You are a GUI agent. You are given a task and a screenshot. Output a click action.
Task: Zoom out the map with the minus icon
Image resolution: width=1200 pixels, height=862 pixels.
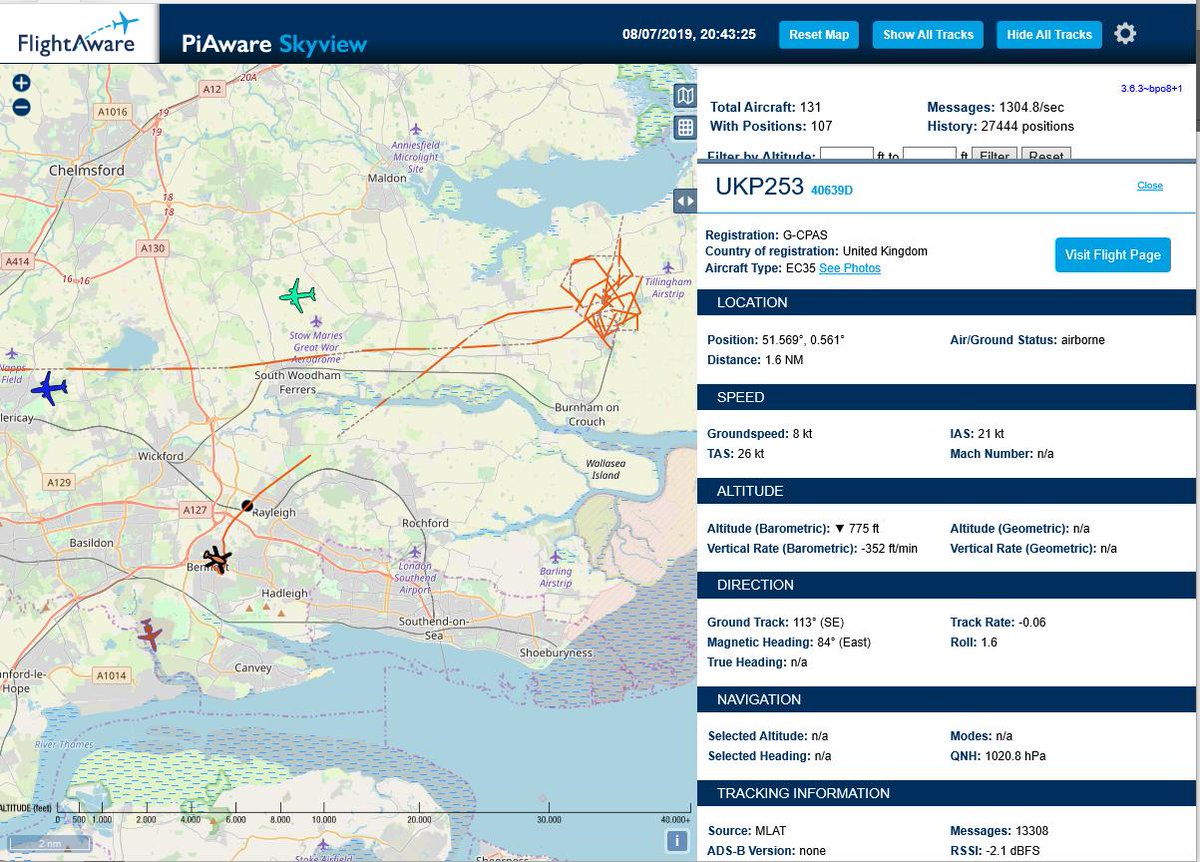(21, 107)
